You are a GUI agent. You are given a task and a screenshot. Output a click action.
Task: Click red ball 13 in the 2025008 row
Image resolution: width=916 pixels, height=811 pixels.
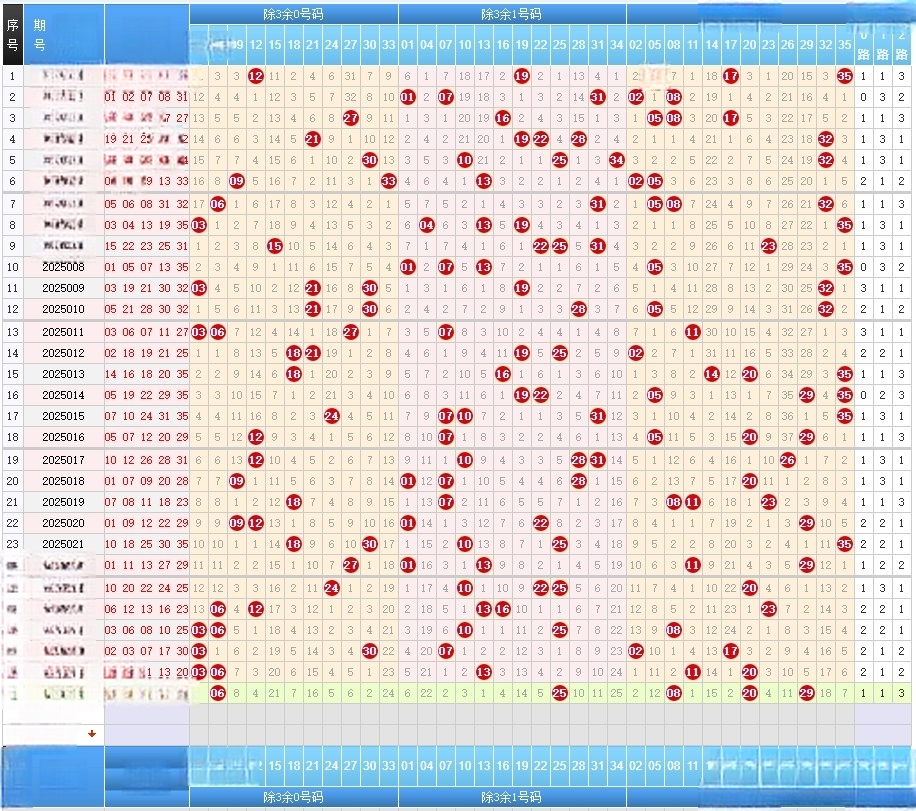[x=484, y=267]
